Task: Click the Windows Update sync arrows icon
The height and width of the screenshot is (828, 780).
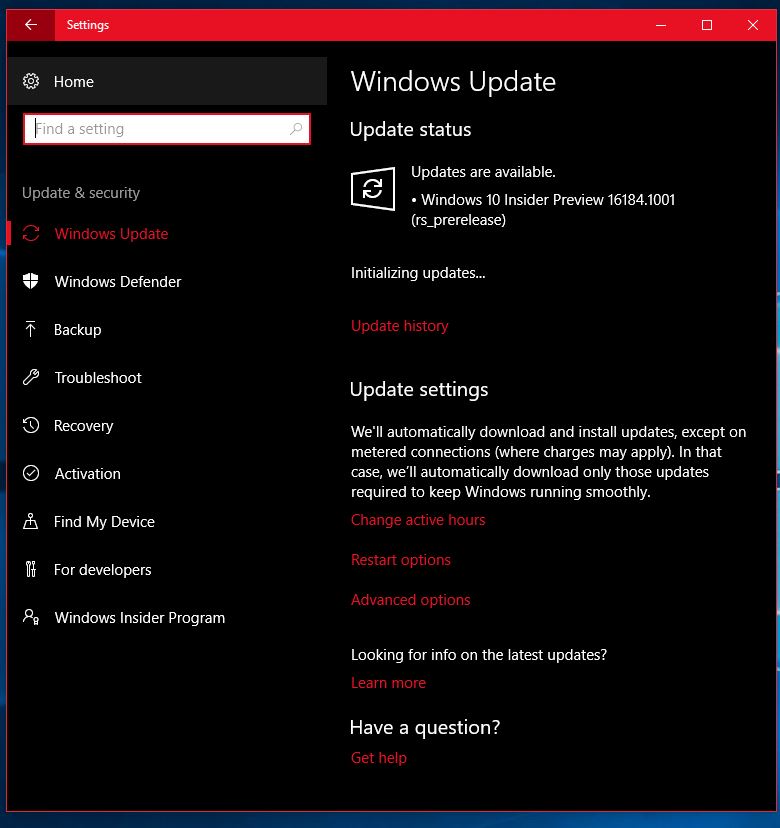Action: point(31,233)
